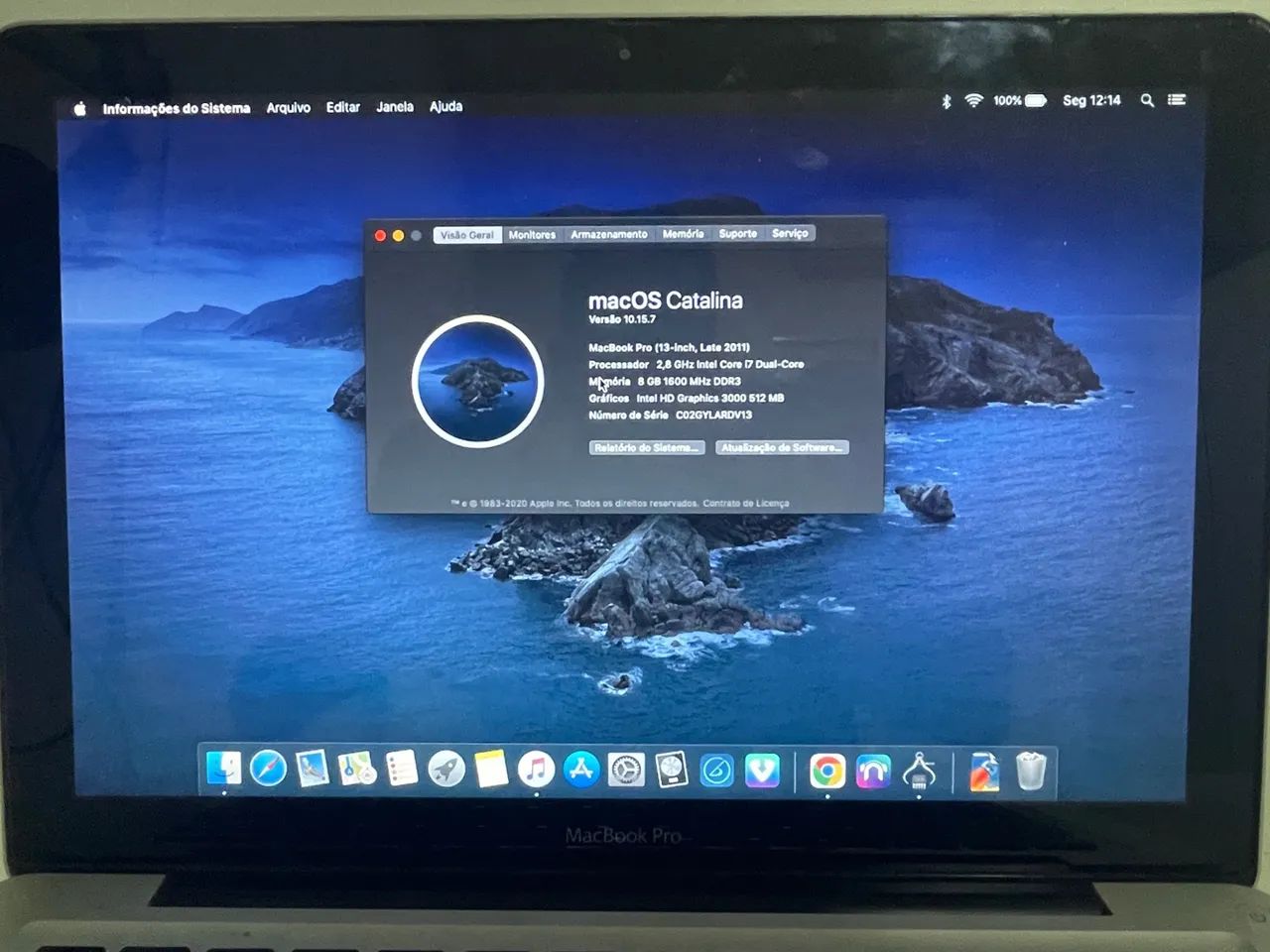The width and height of the screenshot is (1270, 952).
Task: Open the Trash in the Dock
Action: 1031,772
